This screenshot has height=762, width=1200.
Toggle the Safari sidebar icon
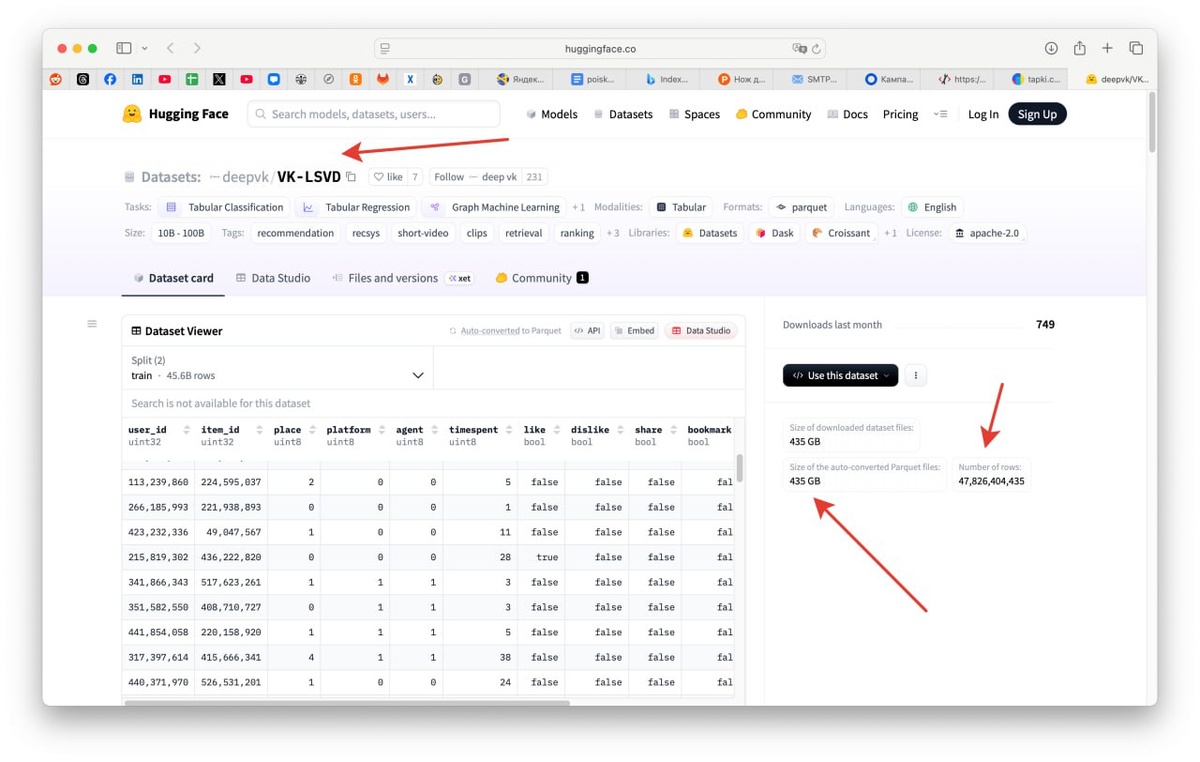124,48
